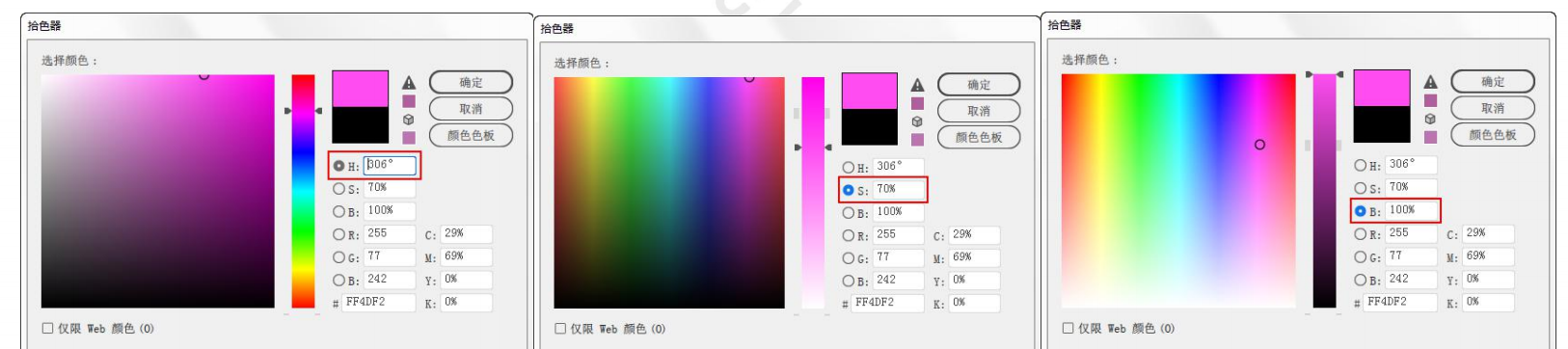Click the gamut warning triangle in the S-selected picker
The height and width of the screenshot is (349, 1568).
tap(917, 85)
